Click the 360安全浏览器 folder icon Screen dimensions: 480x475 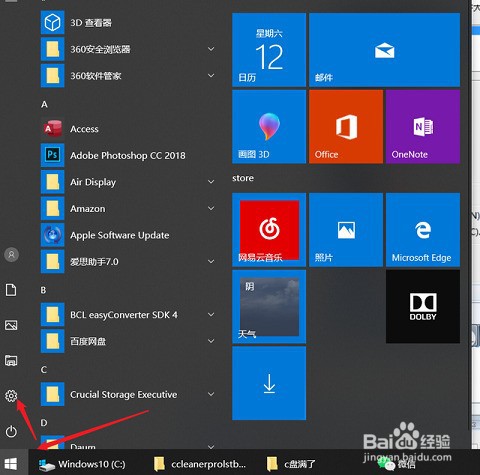tap(52, 49)
